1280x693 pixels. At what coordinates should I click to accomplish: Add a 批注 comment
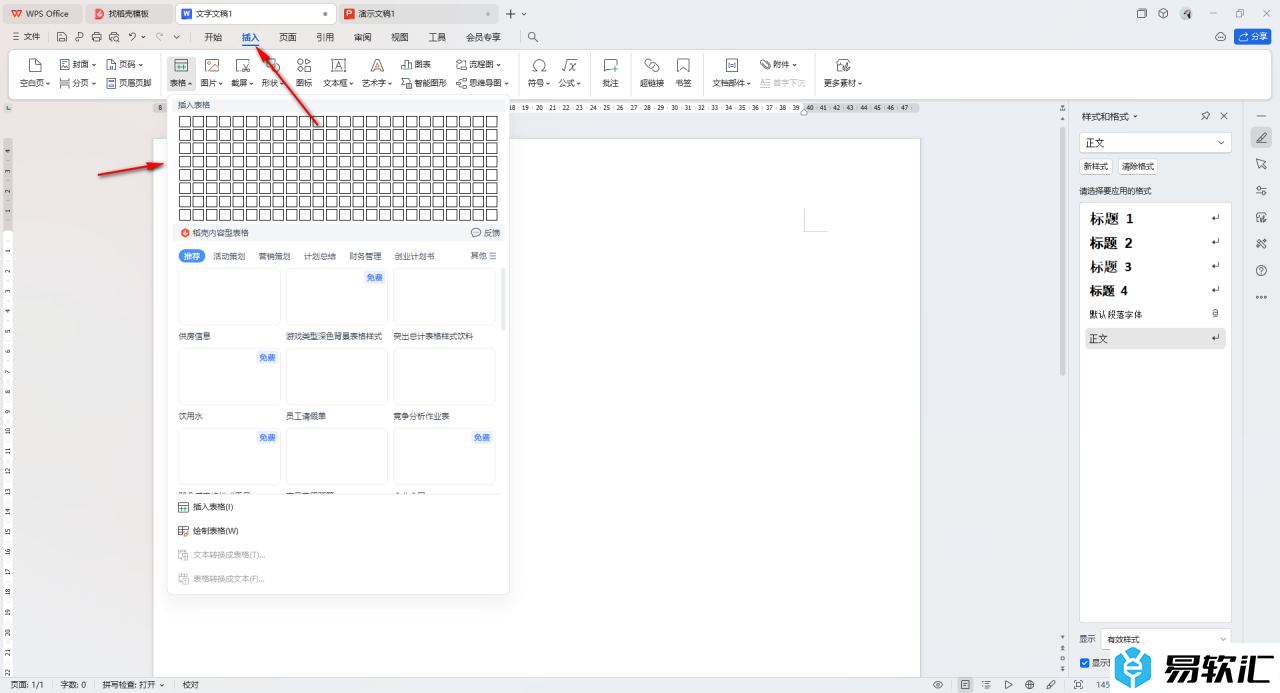coord(610,72)
